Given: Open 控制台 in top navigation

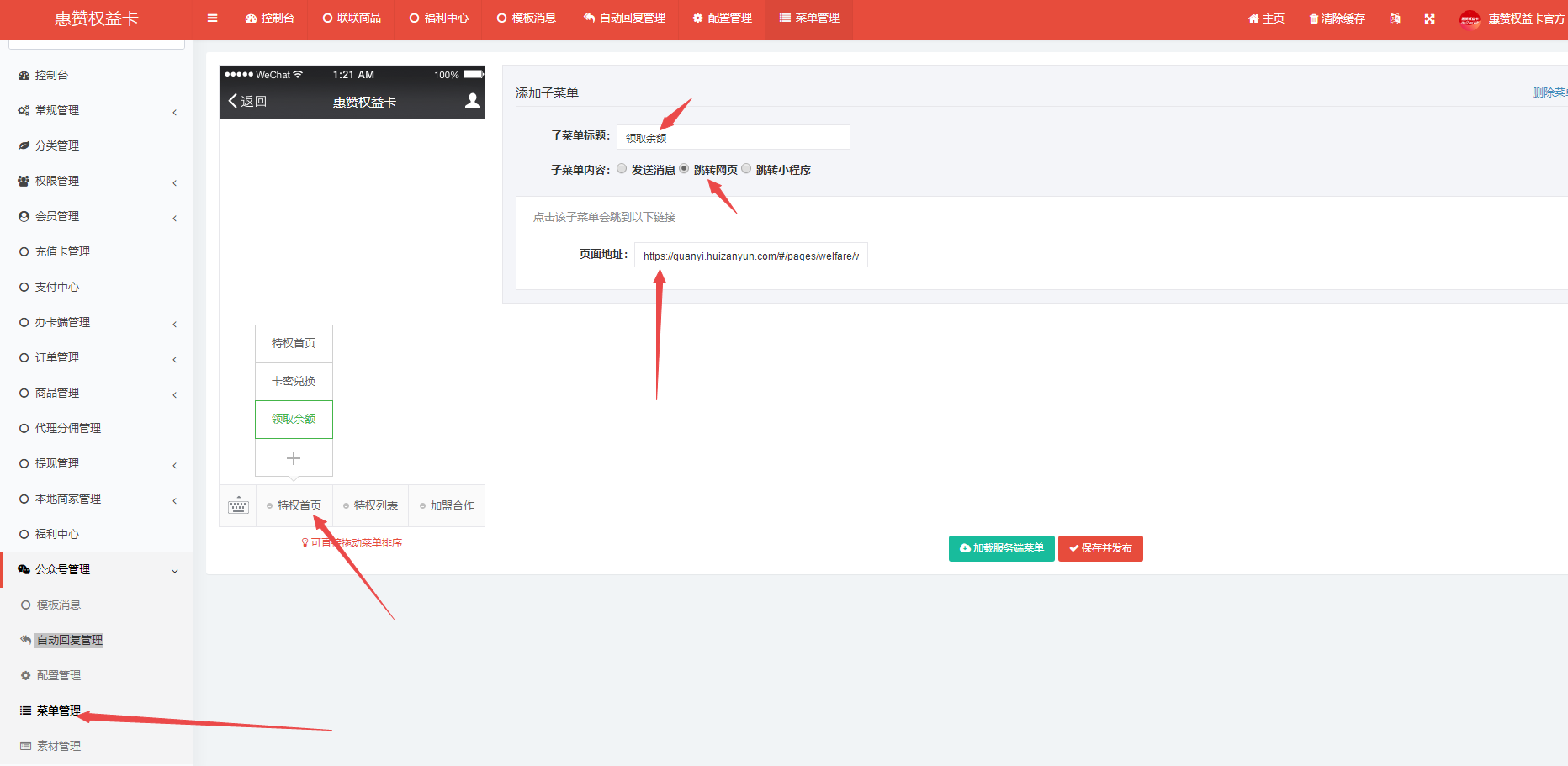Looking at the screenshot, I should [270, 18].
